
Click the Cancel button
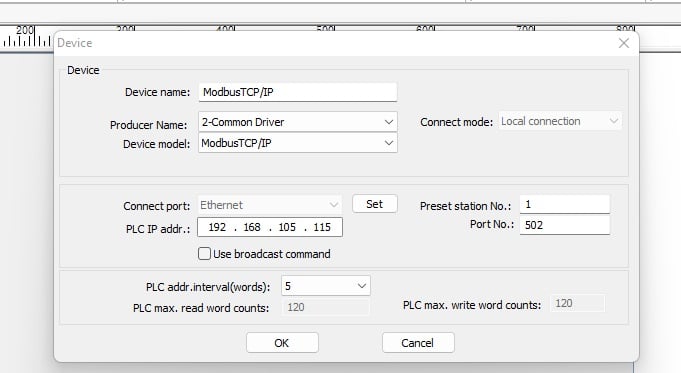[418, 343]
